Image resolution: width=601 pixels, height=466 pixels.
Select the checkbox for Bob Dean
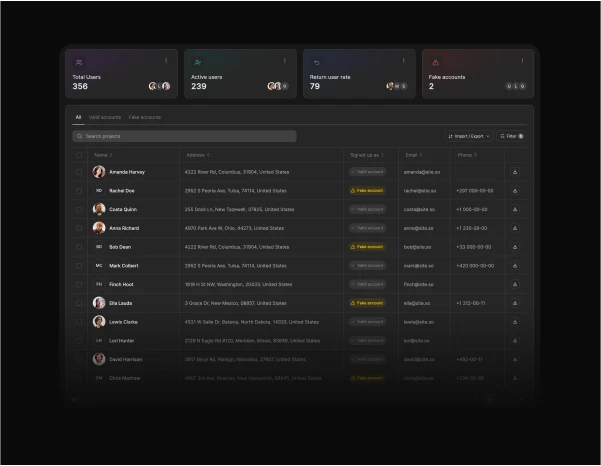pos(79,247)
